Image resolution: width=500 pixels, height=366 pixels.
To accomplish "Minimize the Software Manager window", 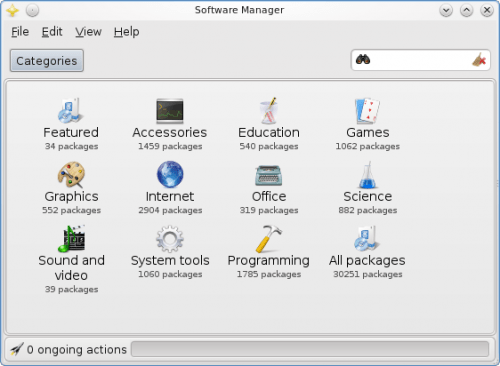I will pos(446,11).
